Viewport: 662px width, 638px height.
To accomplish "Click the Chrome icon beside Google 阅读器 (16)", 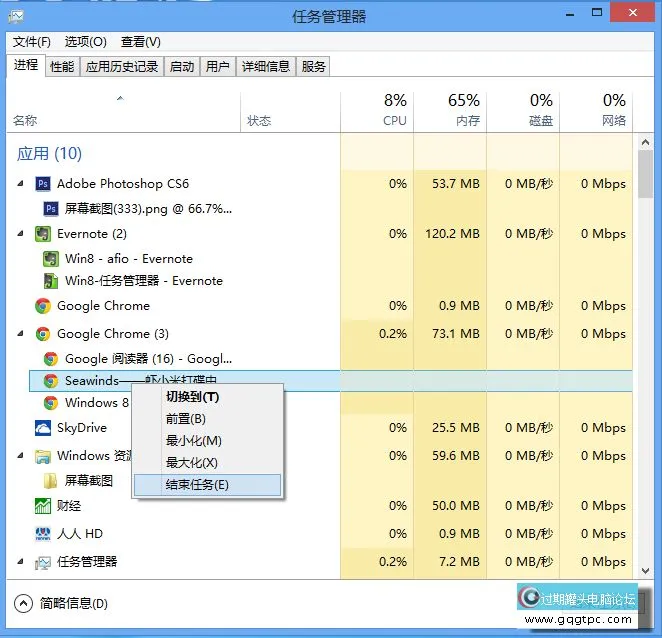I will click(51, 359).
